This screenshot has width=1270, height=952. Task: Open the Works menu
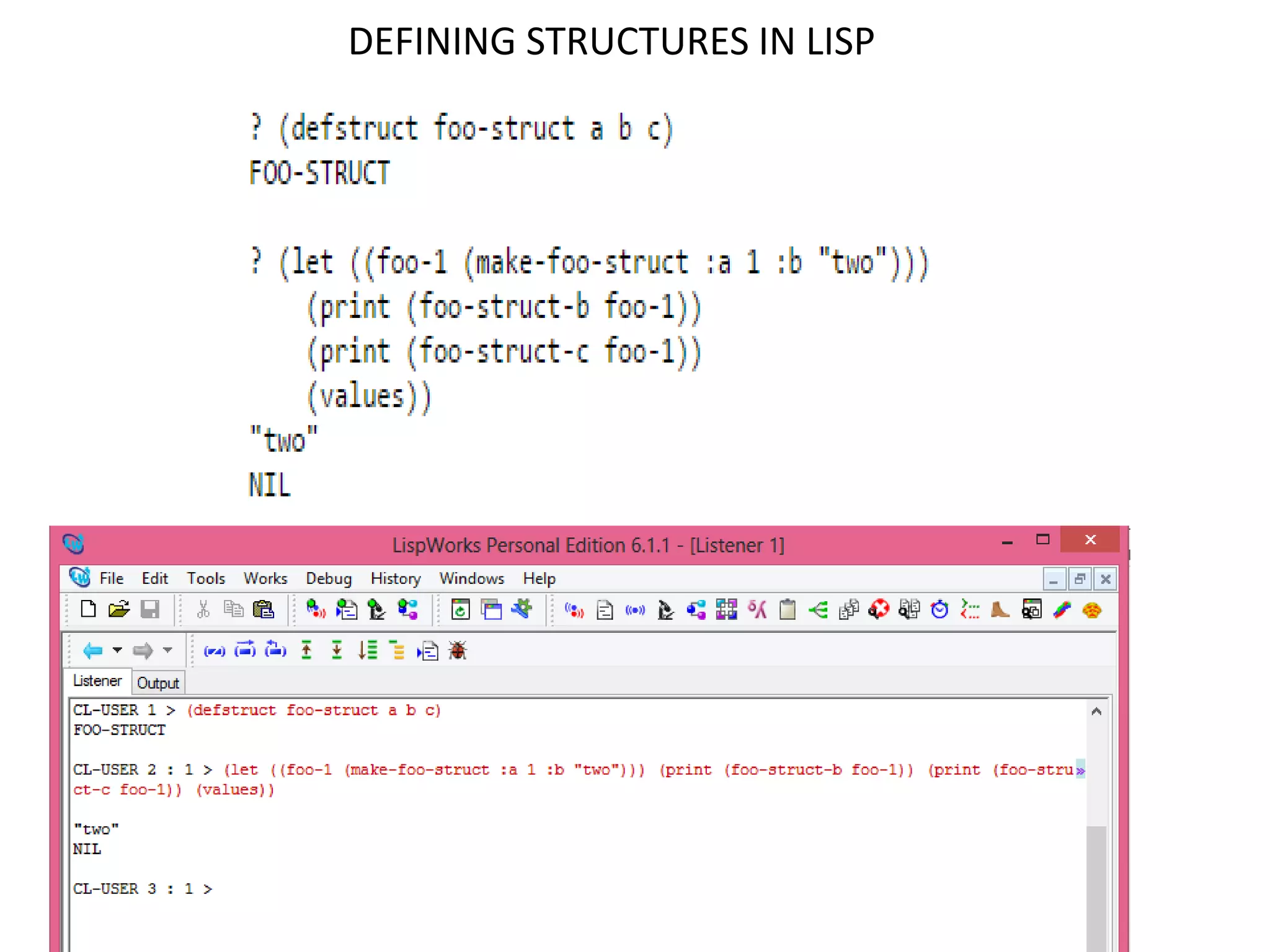[265, 578]
